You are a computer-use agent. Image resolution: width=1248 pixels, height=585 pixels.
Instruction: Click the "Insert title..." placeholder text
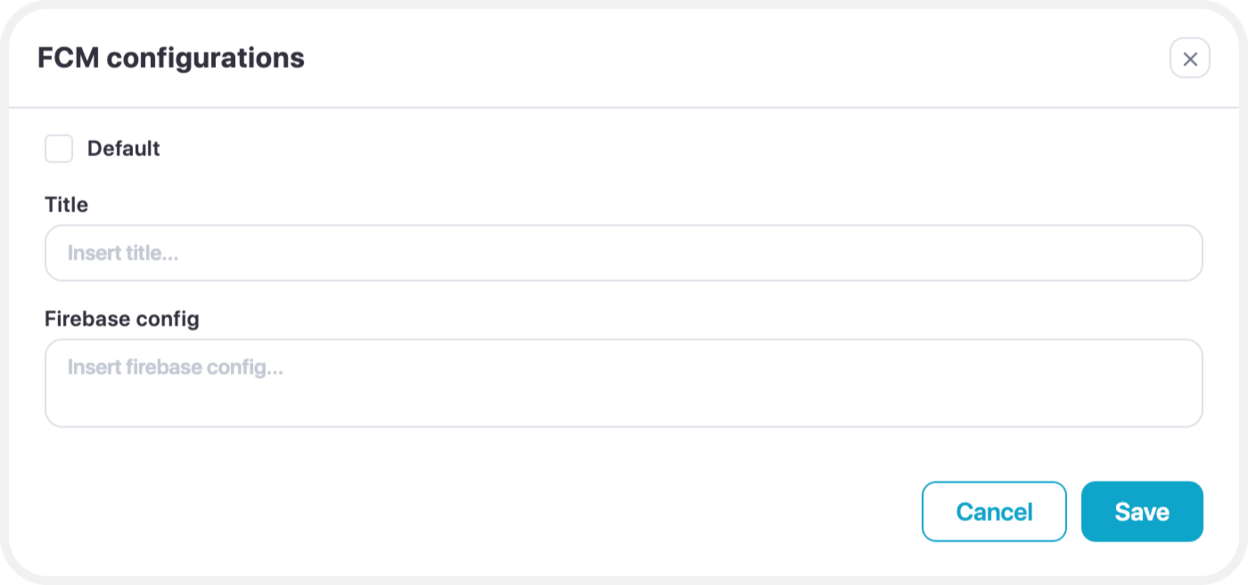(x=123, y=253)
